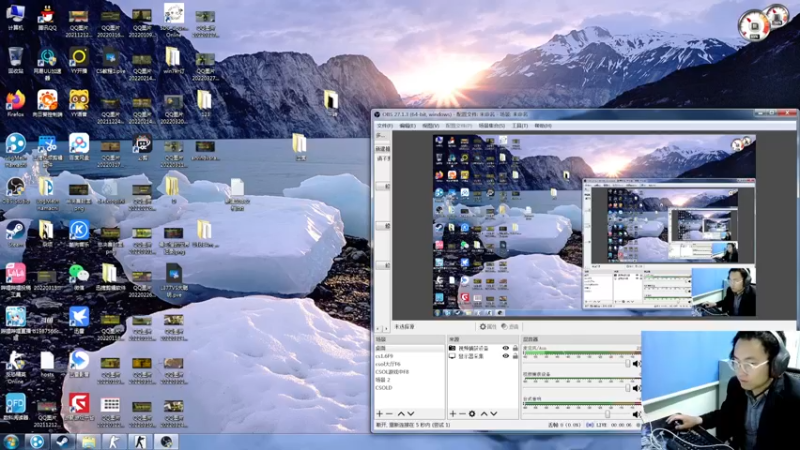Image resolution: width=800 pixels, height=450 pixels.
Task: Move the source up in the sources list
Action: tap(484, 414)
